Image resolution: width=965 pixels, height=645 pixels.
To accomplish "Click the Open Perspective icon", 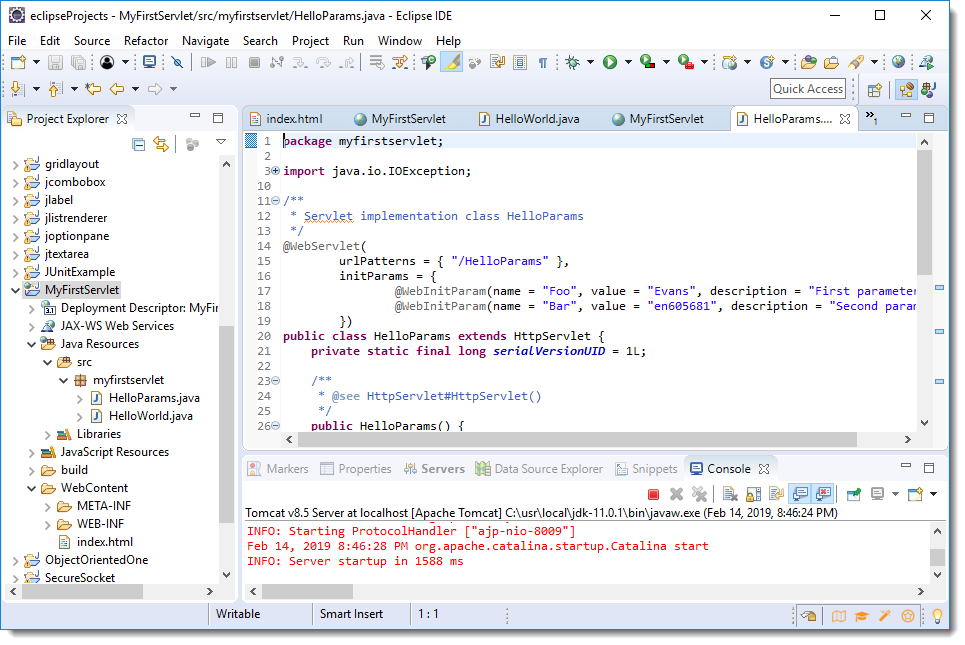I will pyautogui.click(x=875, y=90).
